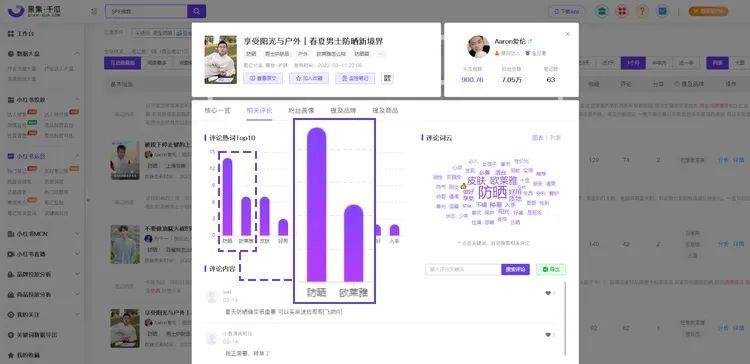Image resolution: width=750 pixels, height=364 pixels.
Task: Open the question mark help icon
Action: [x=642, y=11]
